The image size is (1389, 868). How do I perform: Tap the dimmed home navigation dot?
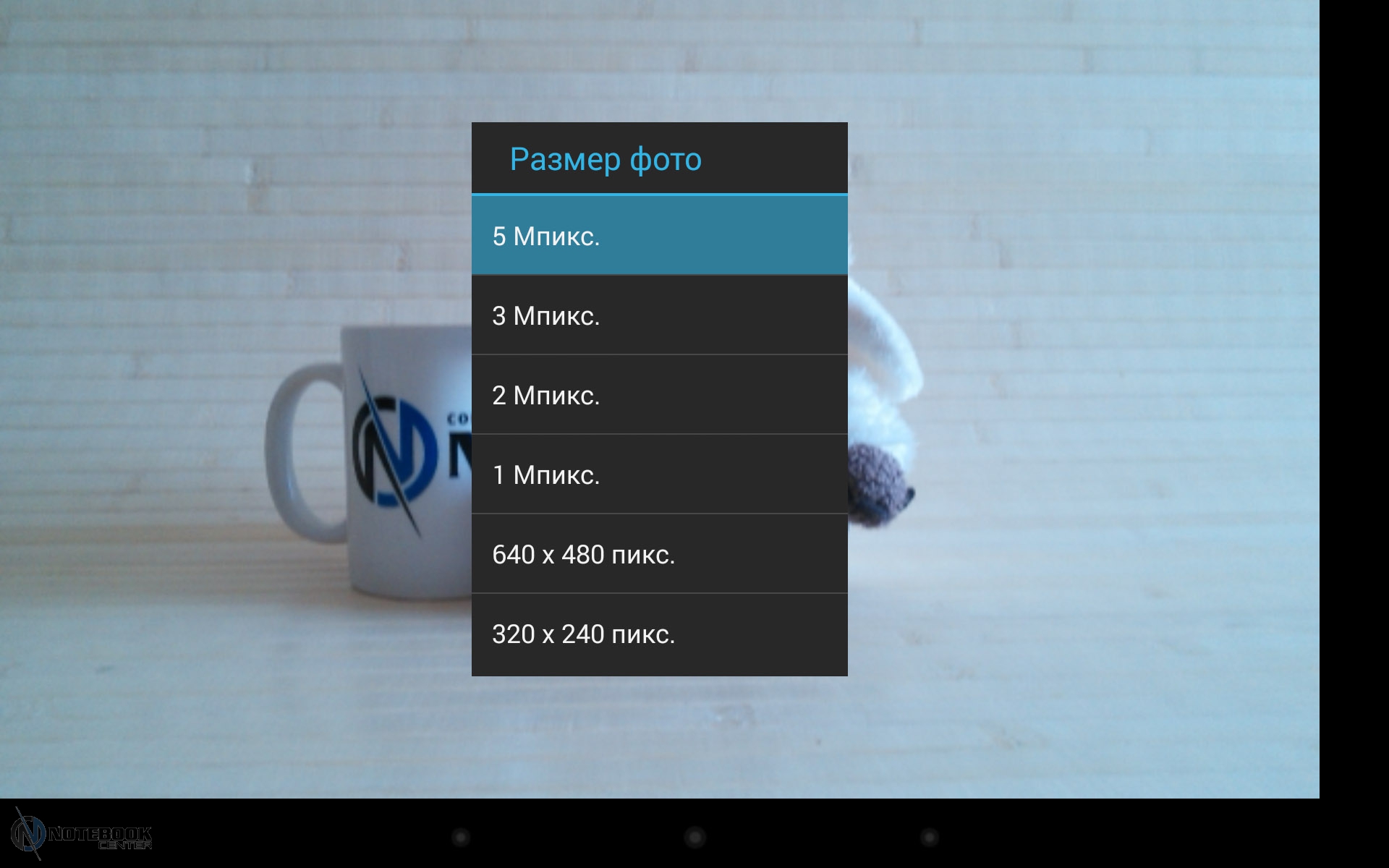point(694,838)
